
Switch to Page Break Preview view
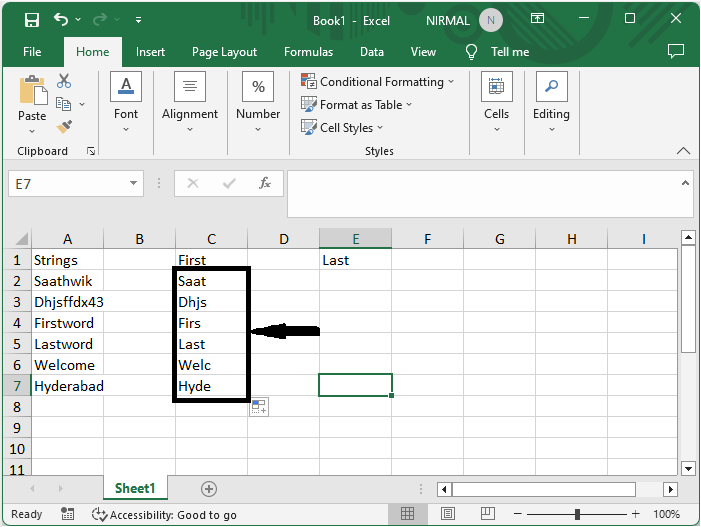[483, 514]
